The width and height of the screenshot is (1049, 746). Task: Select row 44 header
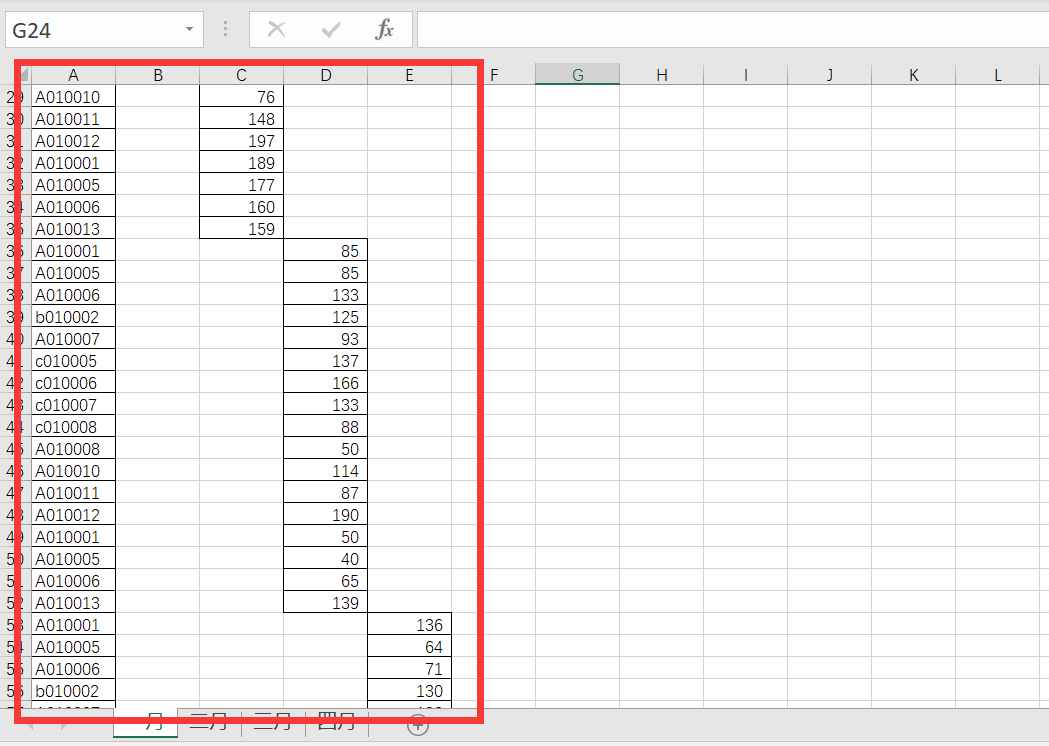coord(15,427)
